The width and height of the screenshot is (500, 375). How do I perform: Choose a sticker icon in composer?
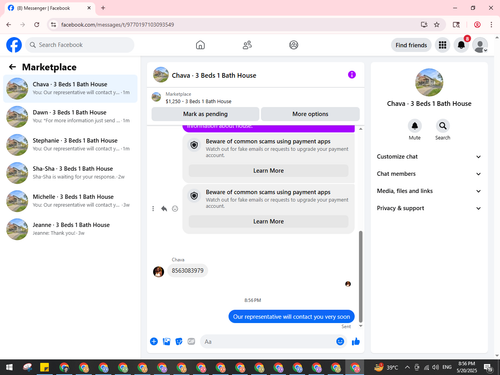click(x=179, y=341)
